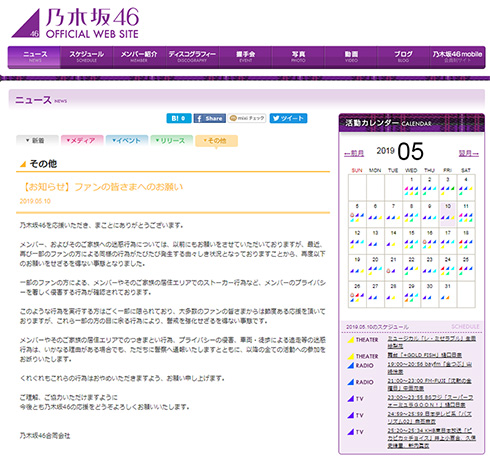Click the mixi チェック button
This screenshot has height=457, width=490.
[x=247, y=118]
